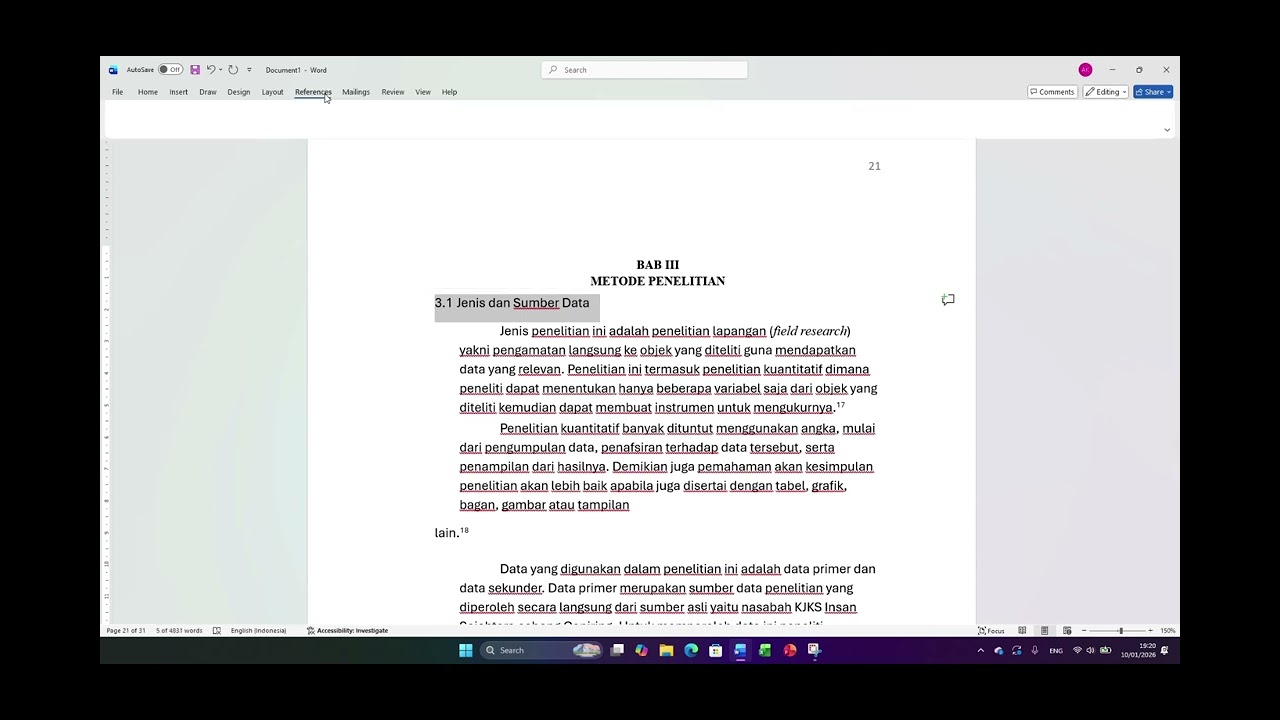The height and width of the screenshot is (720, 1280).
Task: Switch to Web Layout view icon
Action: tap(1067, 631)
